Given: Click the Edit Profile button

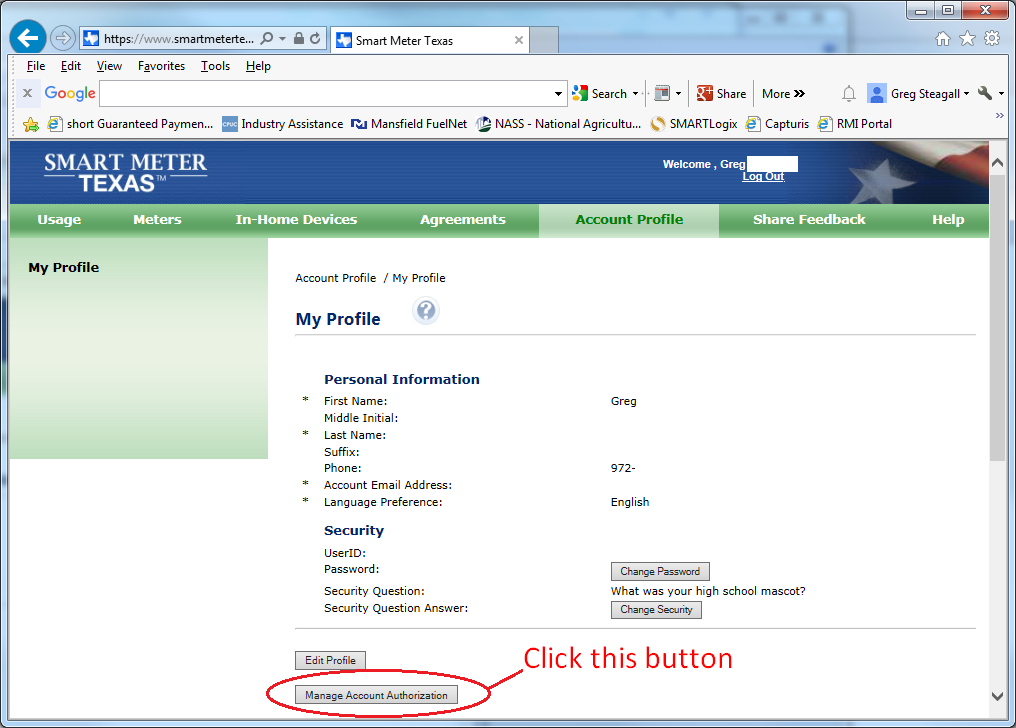Looking at the screenshot, I should 330,660.
